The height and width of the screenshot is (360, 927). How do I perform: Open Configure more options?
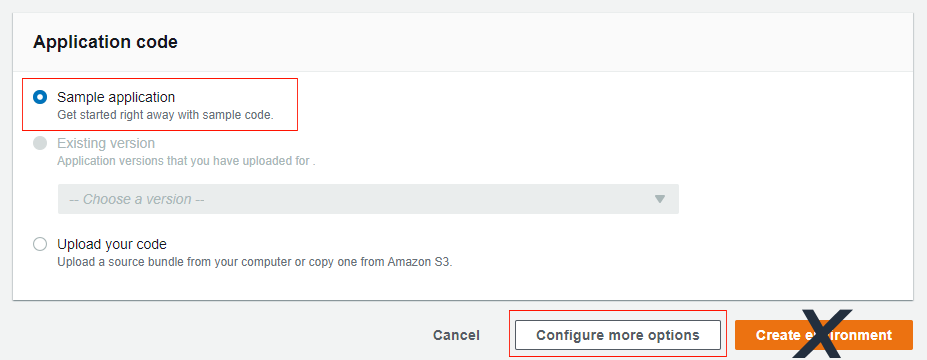tap(618, 335)
